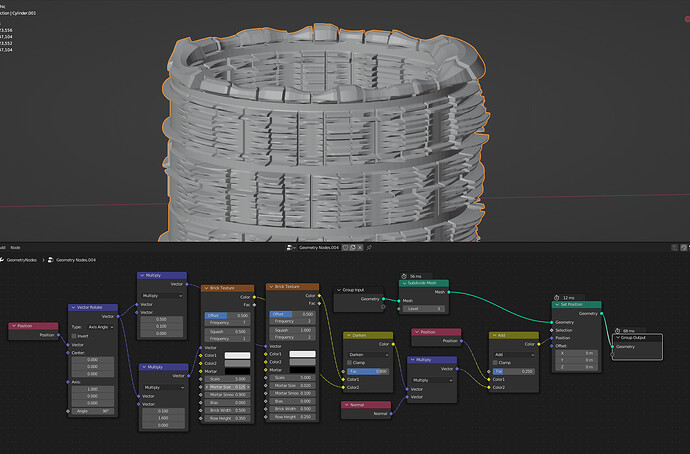Collapse the Set Position node
The width and height of the screenshot is (690, 454).
pos(557,304)
